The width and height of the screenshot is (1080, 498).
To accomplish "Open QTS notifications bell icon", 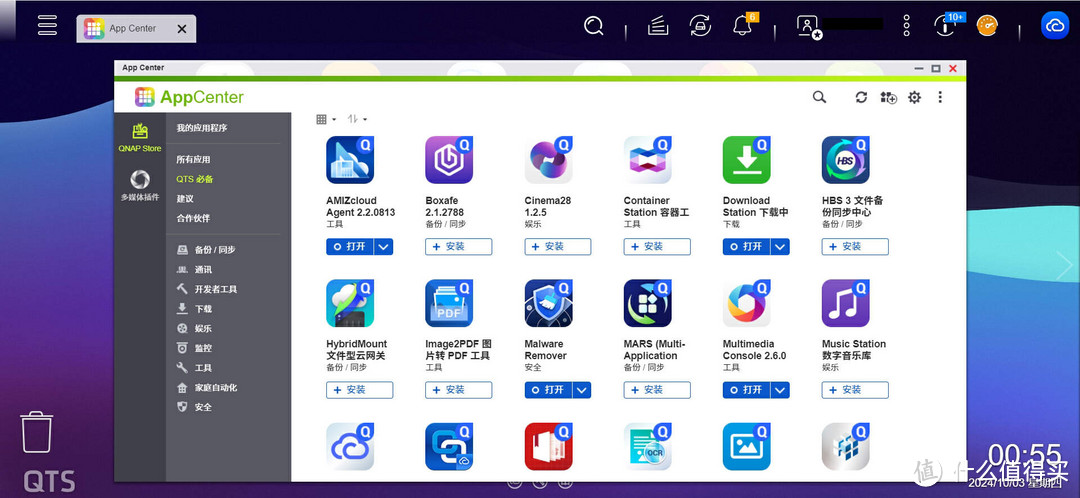I will pos(743,26).
